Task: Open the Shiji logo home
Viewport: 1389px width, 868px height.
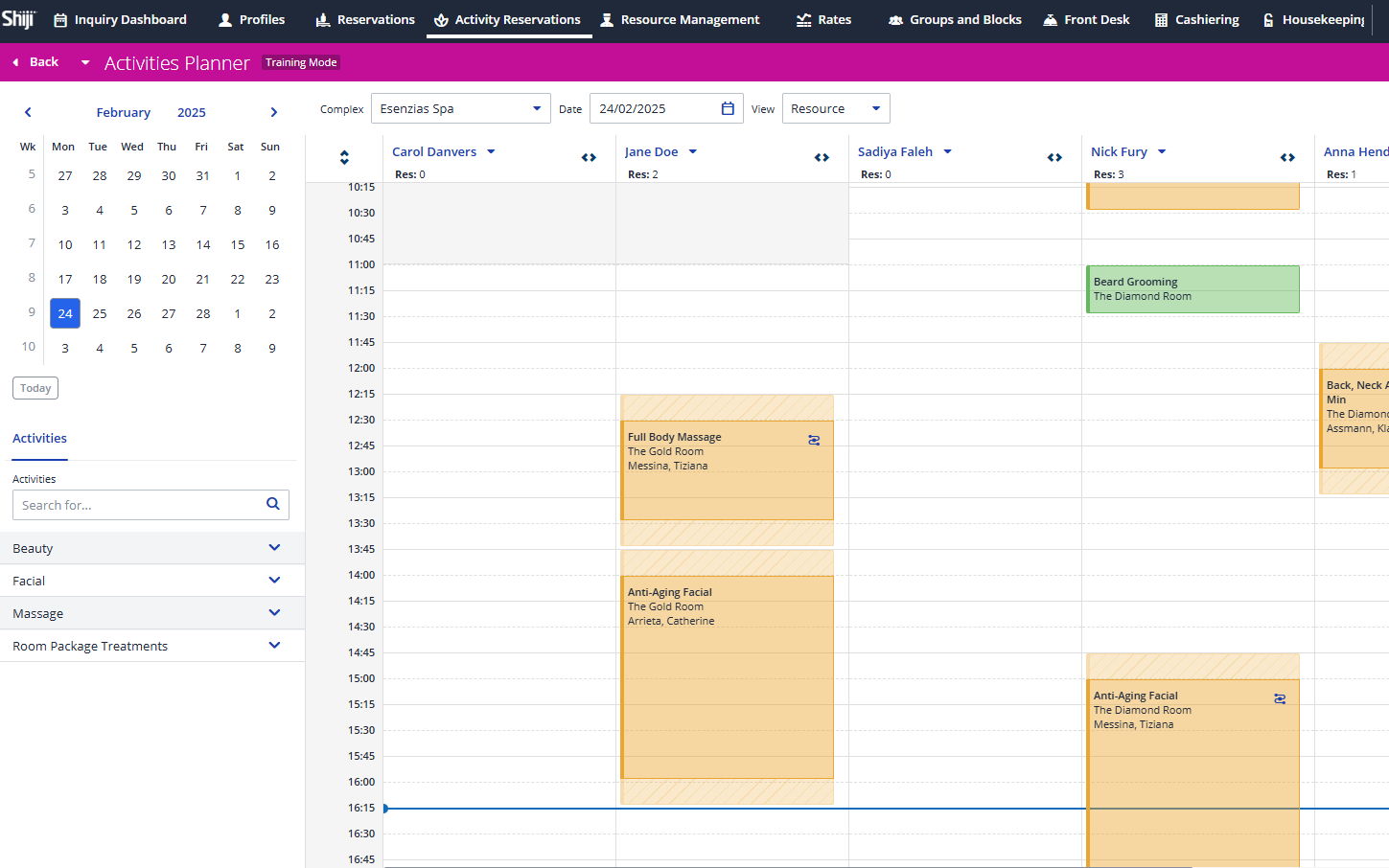Action: point(18,19)
